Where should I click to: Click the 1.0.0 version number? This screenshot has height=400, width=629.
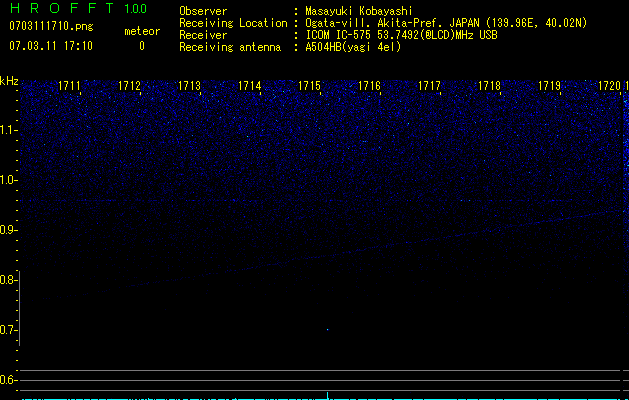tap(135, 9)
